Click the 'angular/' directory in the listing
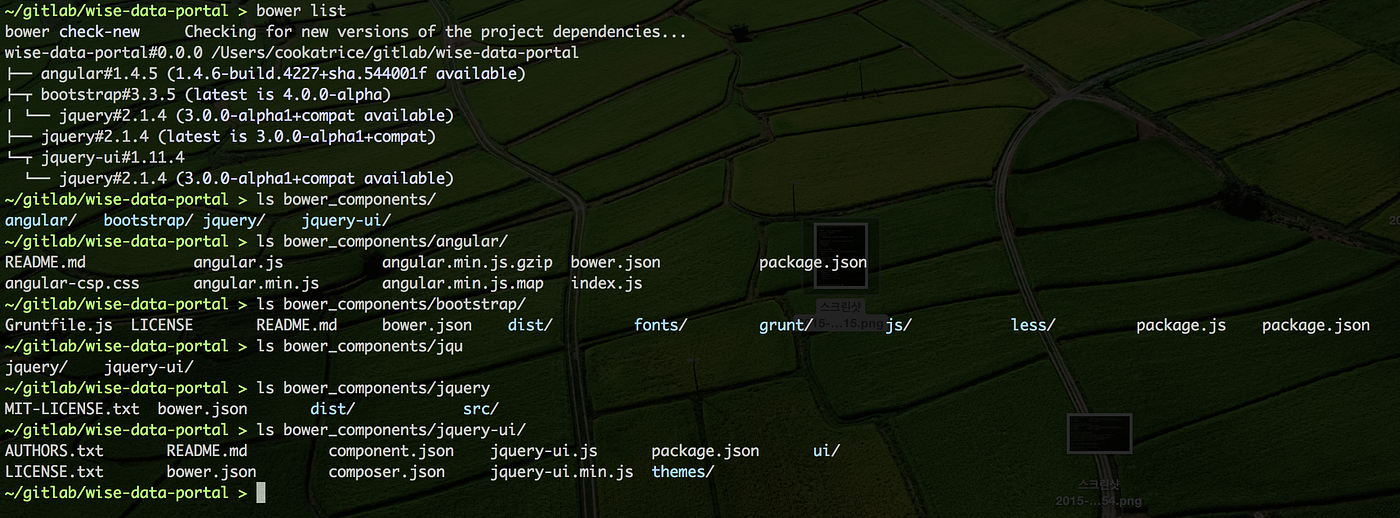 tap(41, 221)
